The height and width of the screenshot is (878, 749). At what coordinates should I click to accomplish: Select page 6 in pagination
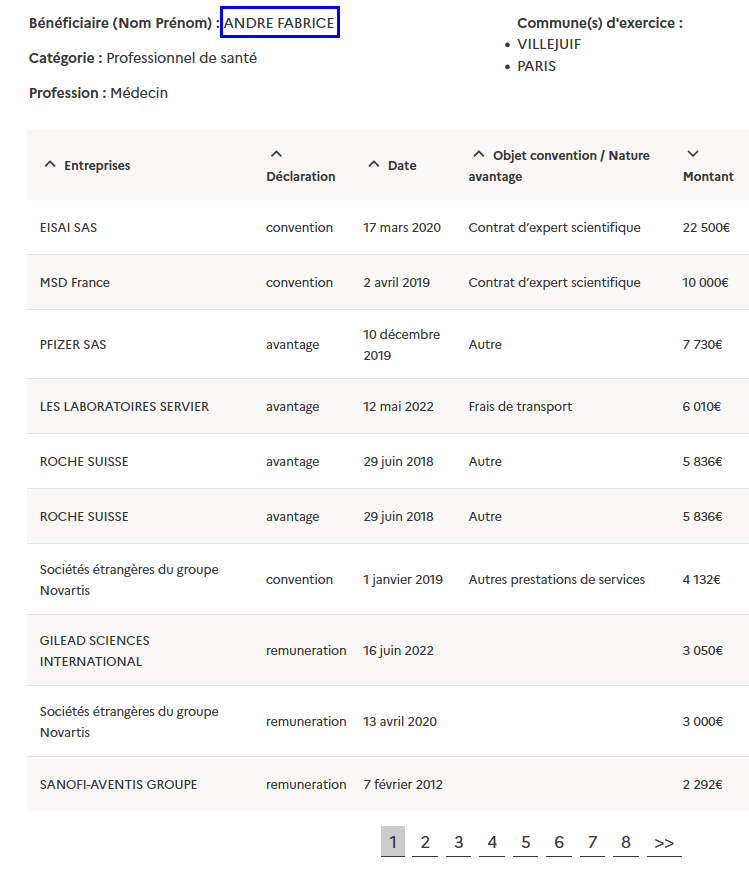point(559,842)
